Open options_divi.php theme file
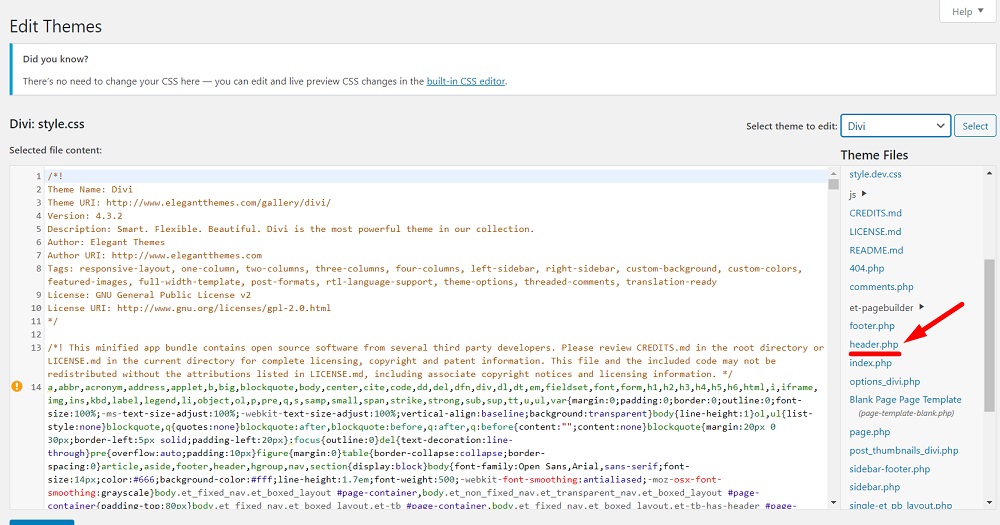 pyautogui.click(x=884, y=381)
